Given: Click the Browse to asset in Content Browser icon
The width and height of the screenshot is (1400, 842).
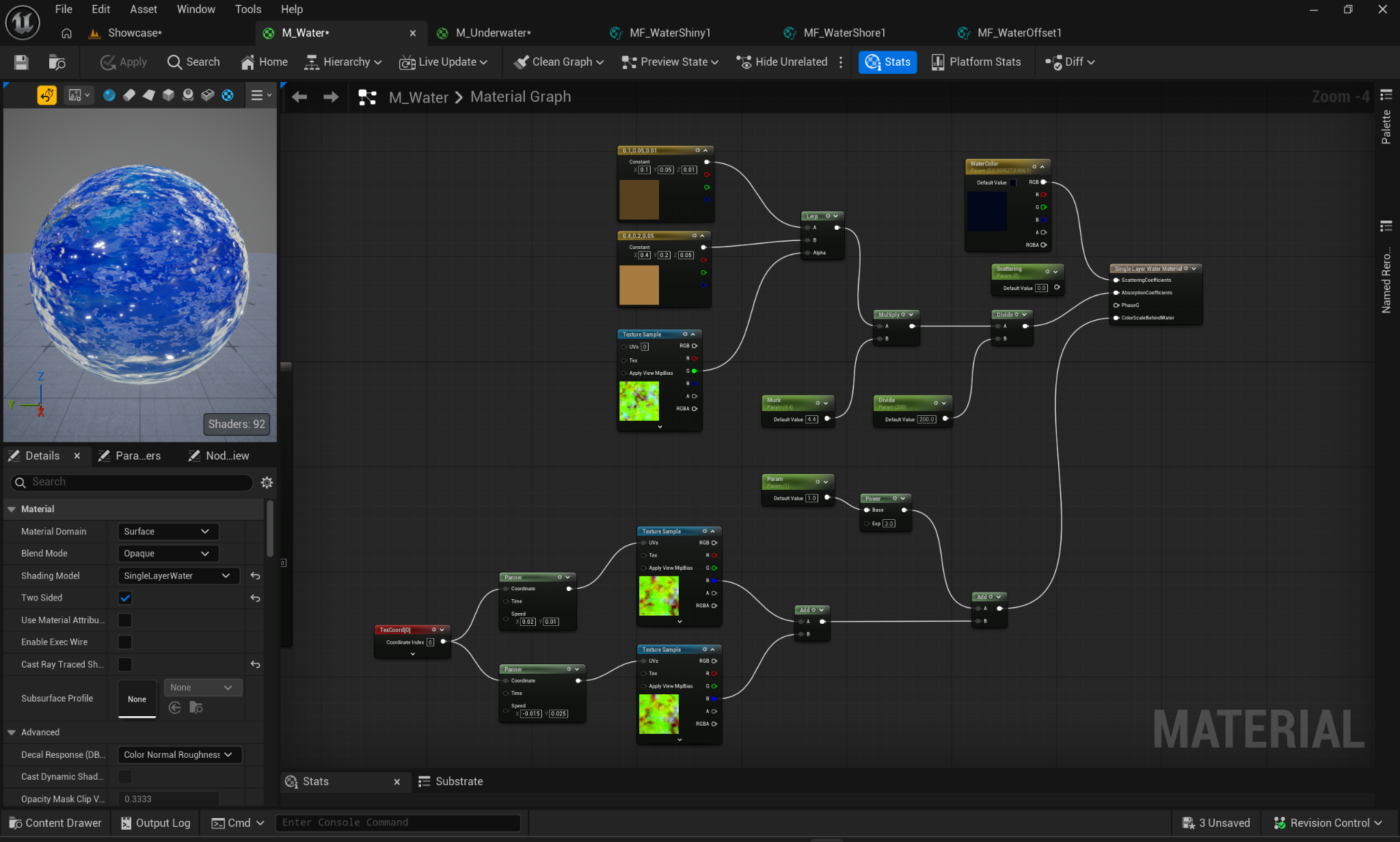Looking at the screenshot, I should tap(57, 62).
